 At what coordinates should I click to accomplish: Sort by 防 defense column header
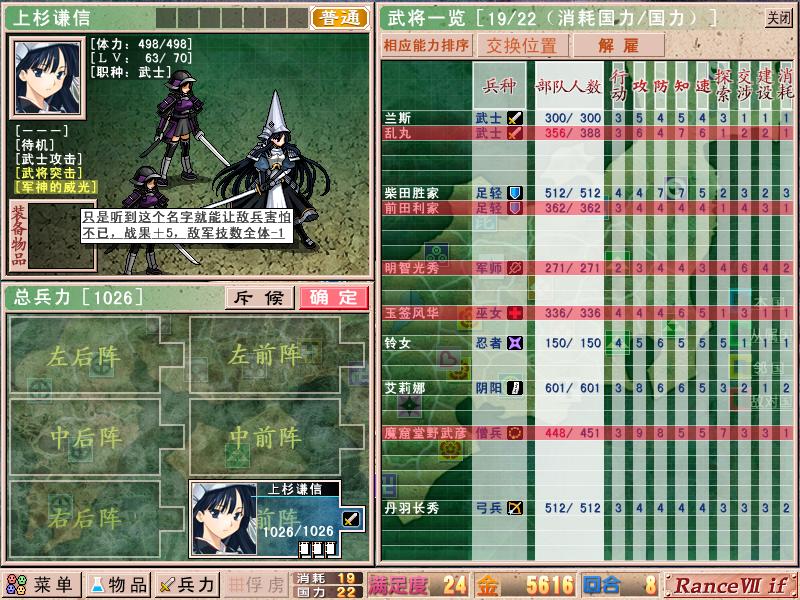click(660, 86)
